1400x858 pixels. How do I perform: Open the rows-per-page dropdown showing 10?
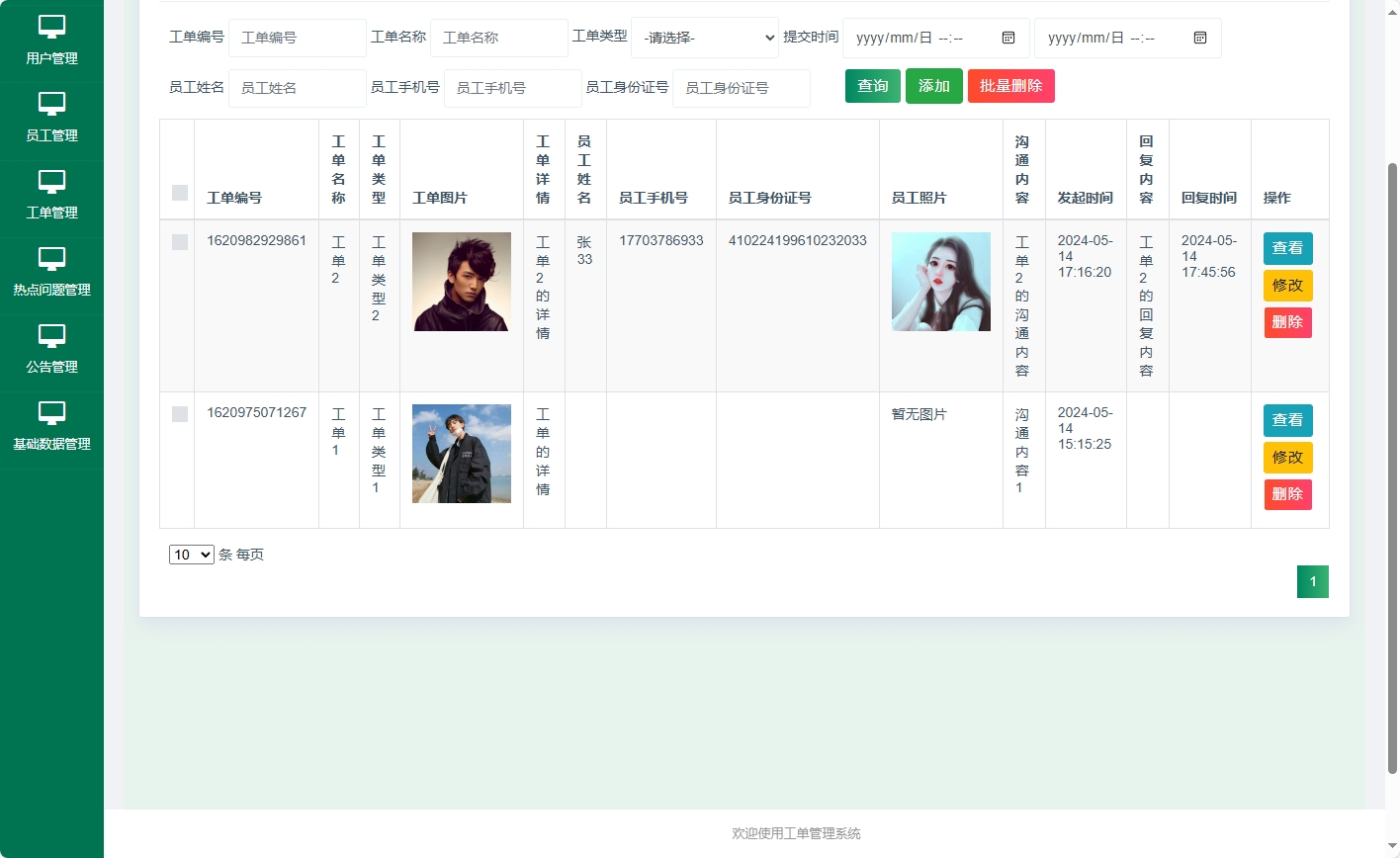192,555
